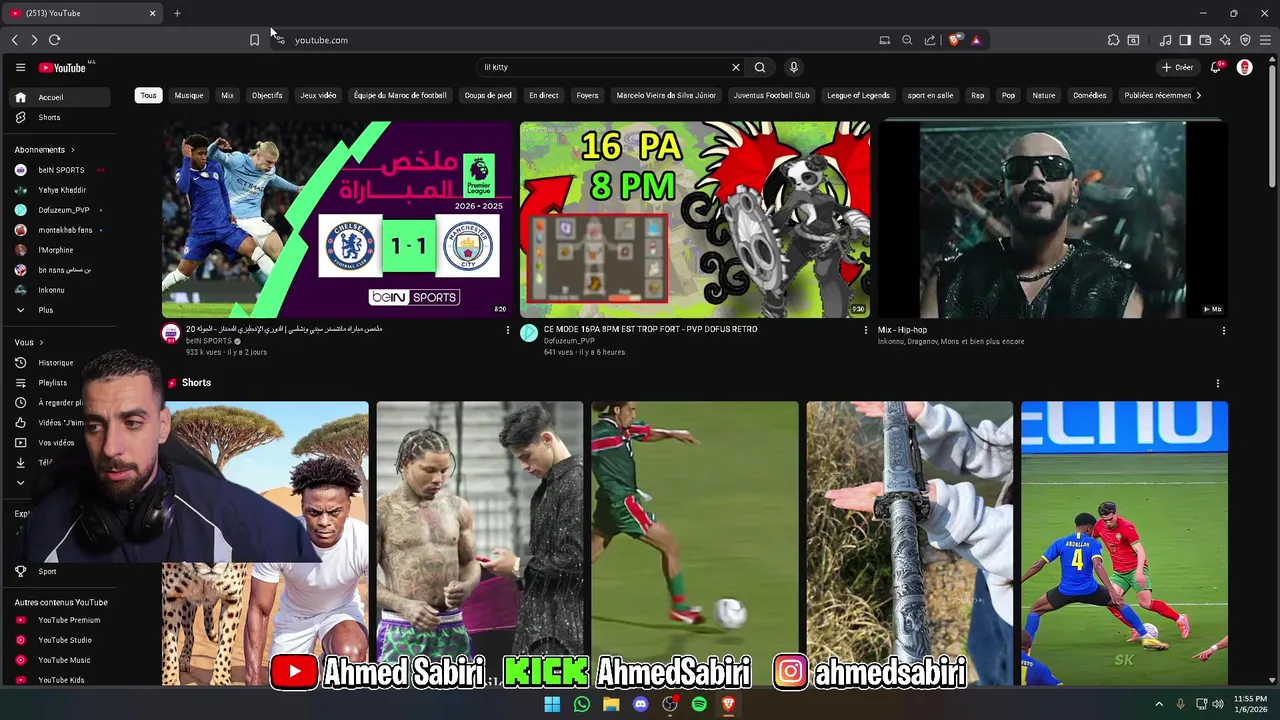
Task: Select the Jeux vidéo filter chip
Action: 318,95
